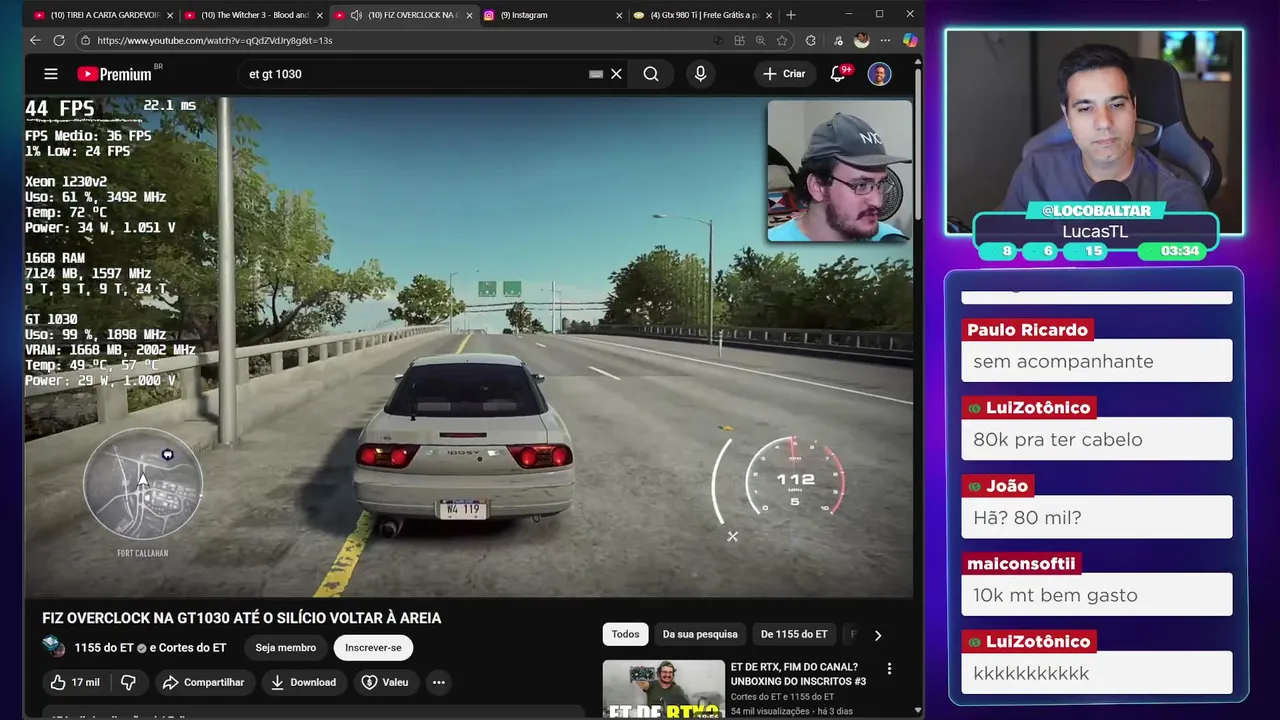Mute the FIZ OVERCLOCK tab speaker icon
1280x720 pixels.
point(356,15)
